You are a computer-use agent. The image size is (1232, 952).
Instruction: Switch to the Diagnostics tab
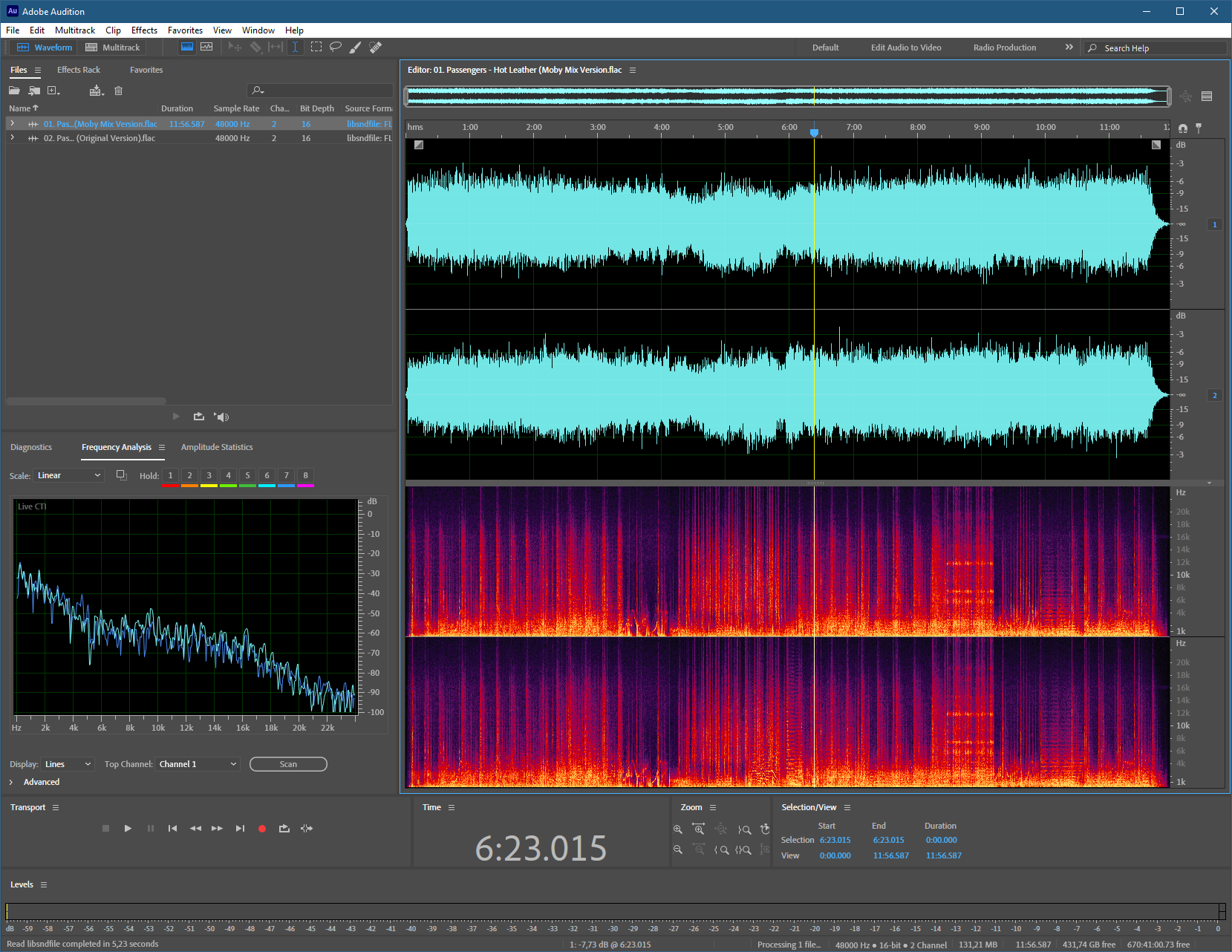pyautogui.click(x=31, y=447)
